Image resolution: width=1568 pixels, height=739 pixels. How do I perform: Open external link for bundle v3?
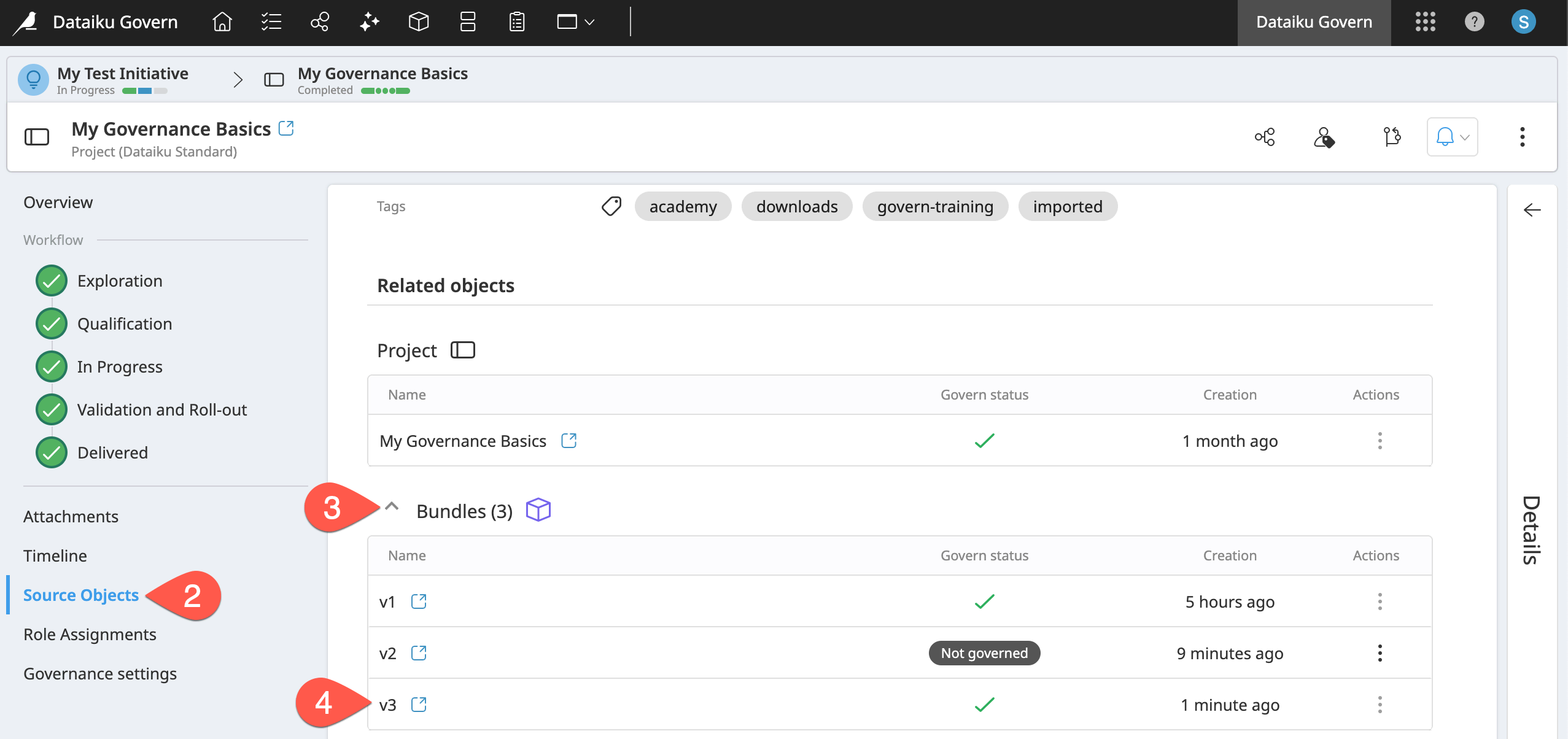pyautogui.click(x=419, y=705)
